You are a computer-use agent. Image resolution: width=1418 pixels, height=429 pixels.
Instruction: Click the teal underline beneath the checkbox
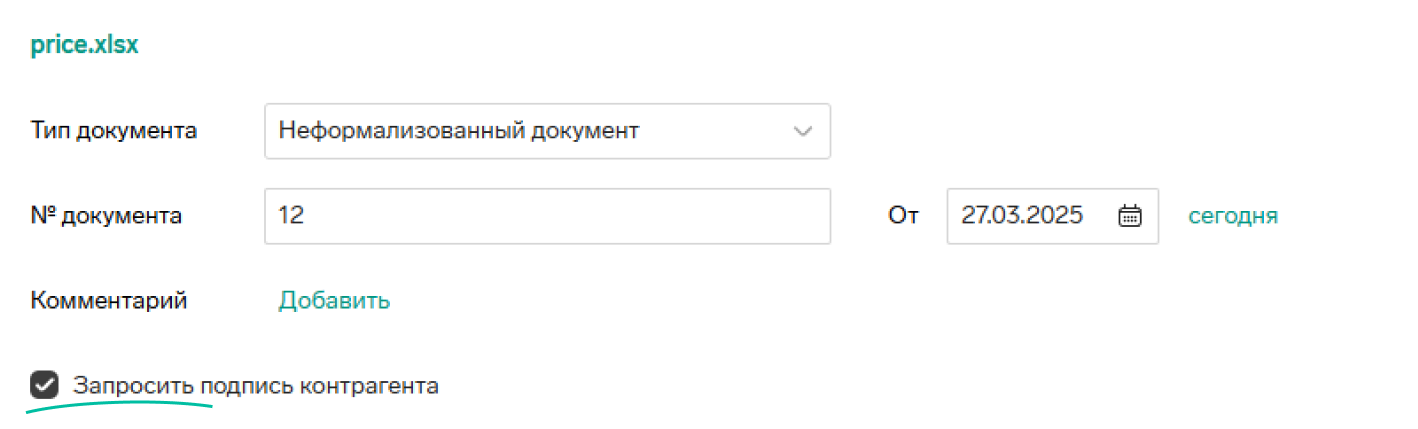pos(119,407)
